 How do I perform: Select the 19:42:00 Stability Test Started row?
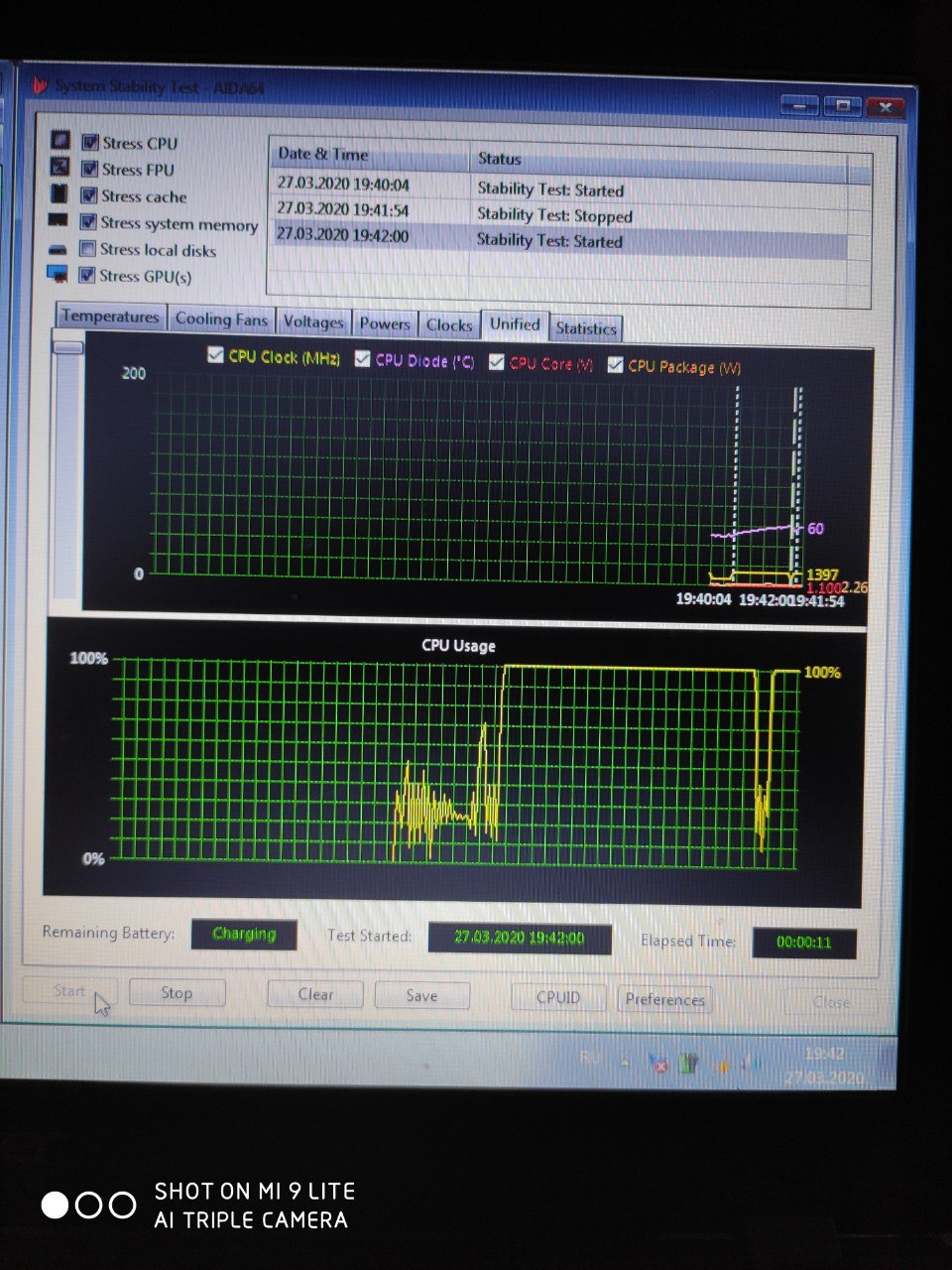(559, 238)
